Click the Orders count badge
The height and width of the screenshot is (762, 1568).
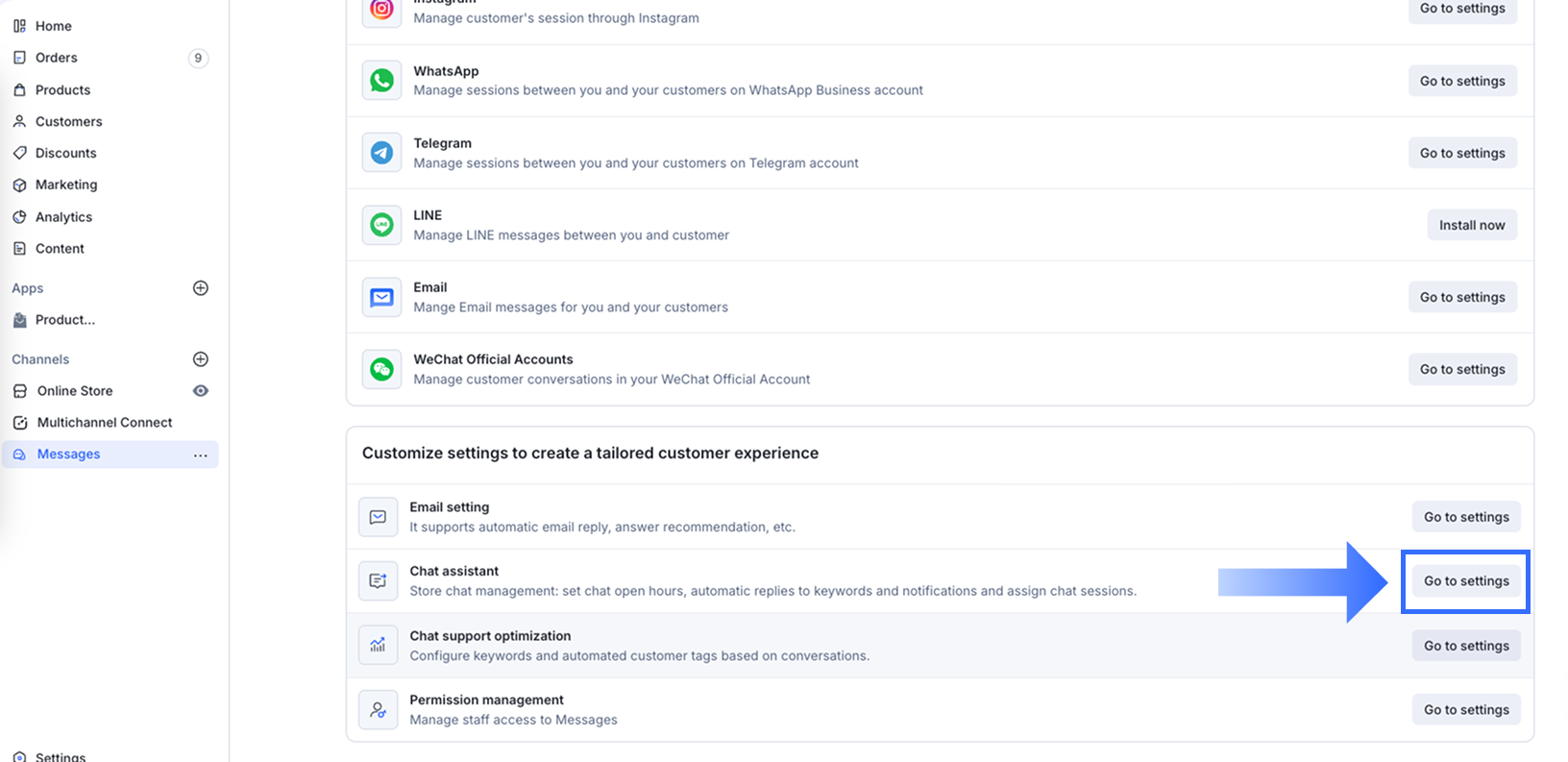(198, 58)
